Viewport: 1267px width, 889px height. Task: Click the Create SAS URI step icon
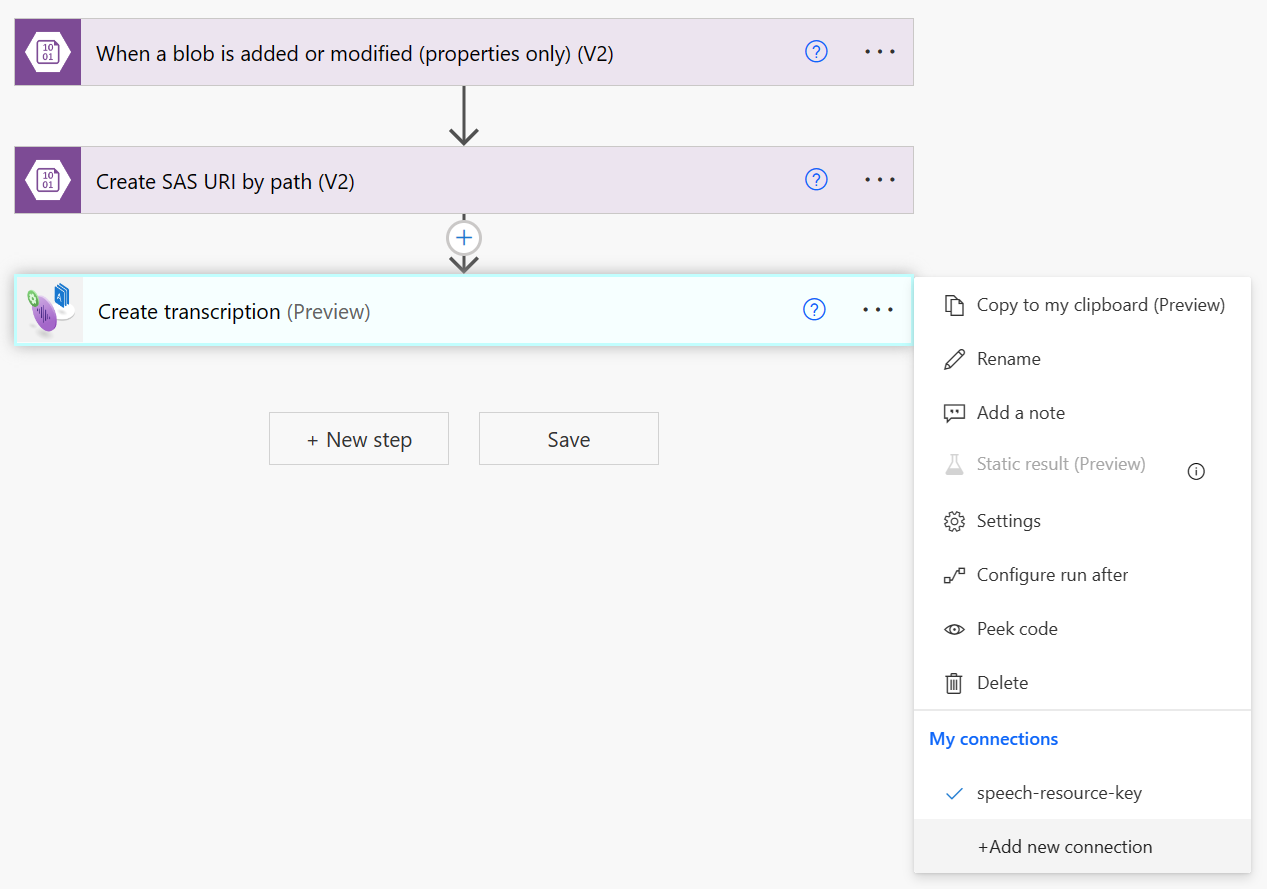pos(47,180)
